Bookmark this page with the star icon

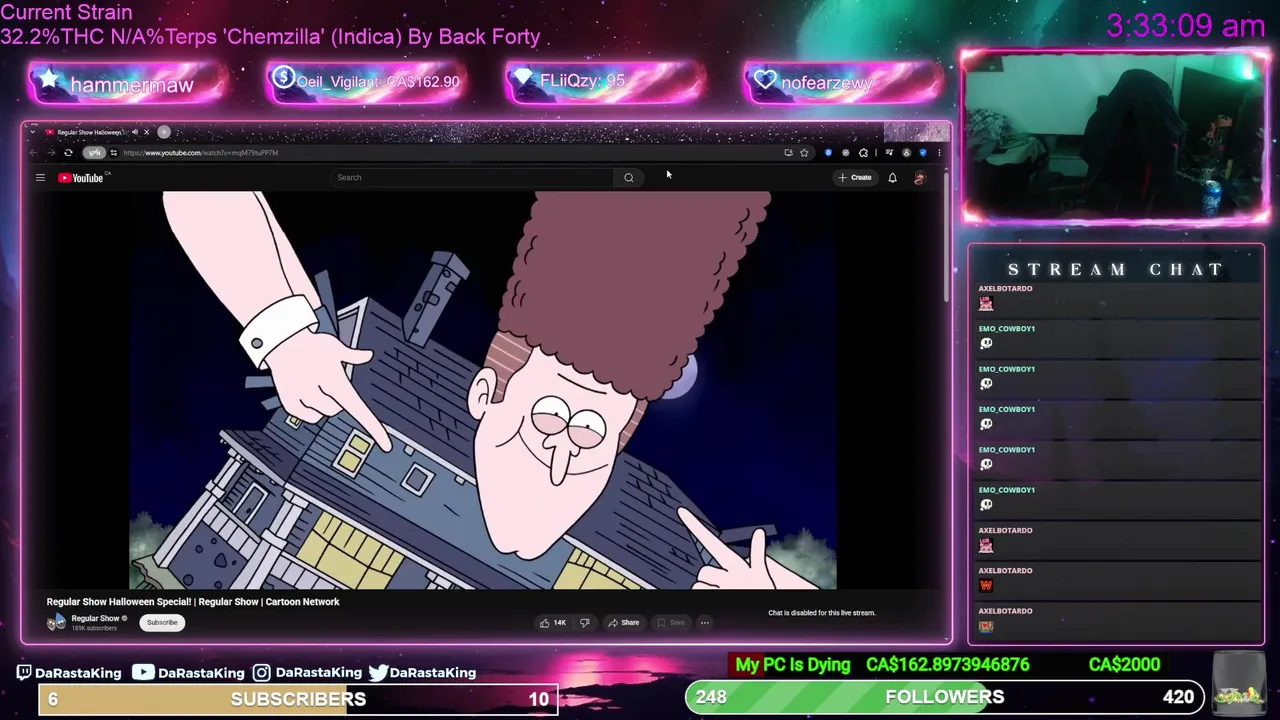point(804,153)
